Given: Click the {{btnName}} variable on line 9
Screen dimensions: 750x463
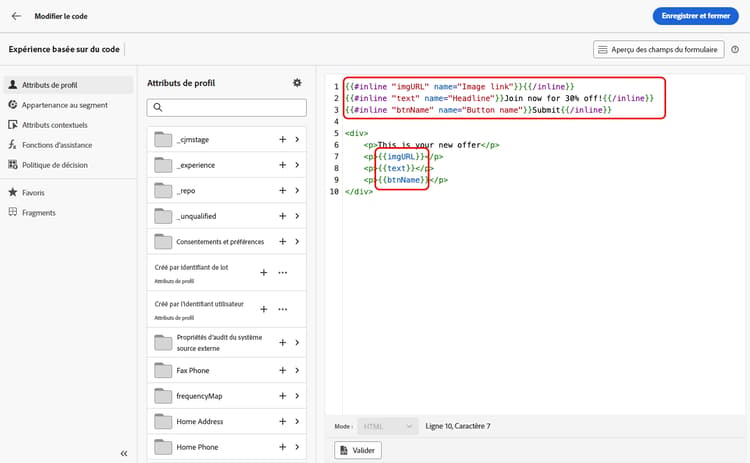Looking at the screenshot, I should [404, 180].
